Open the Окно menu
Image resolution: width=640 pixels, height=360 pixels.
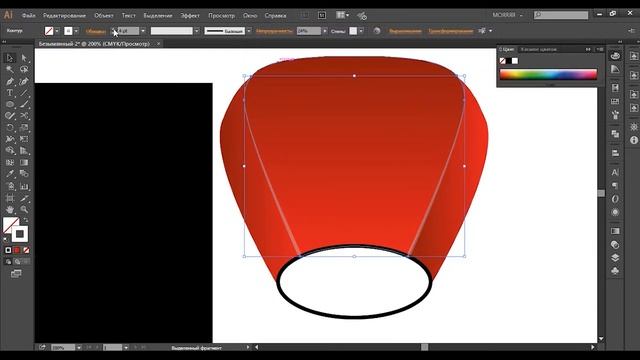point(250,16)
